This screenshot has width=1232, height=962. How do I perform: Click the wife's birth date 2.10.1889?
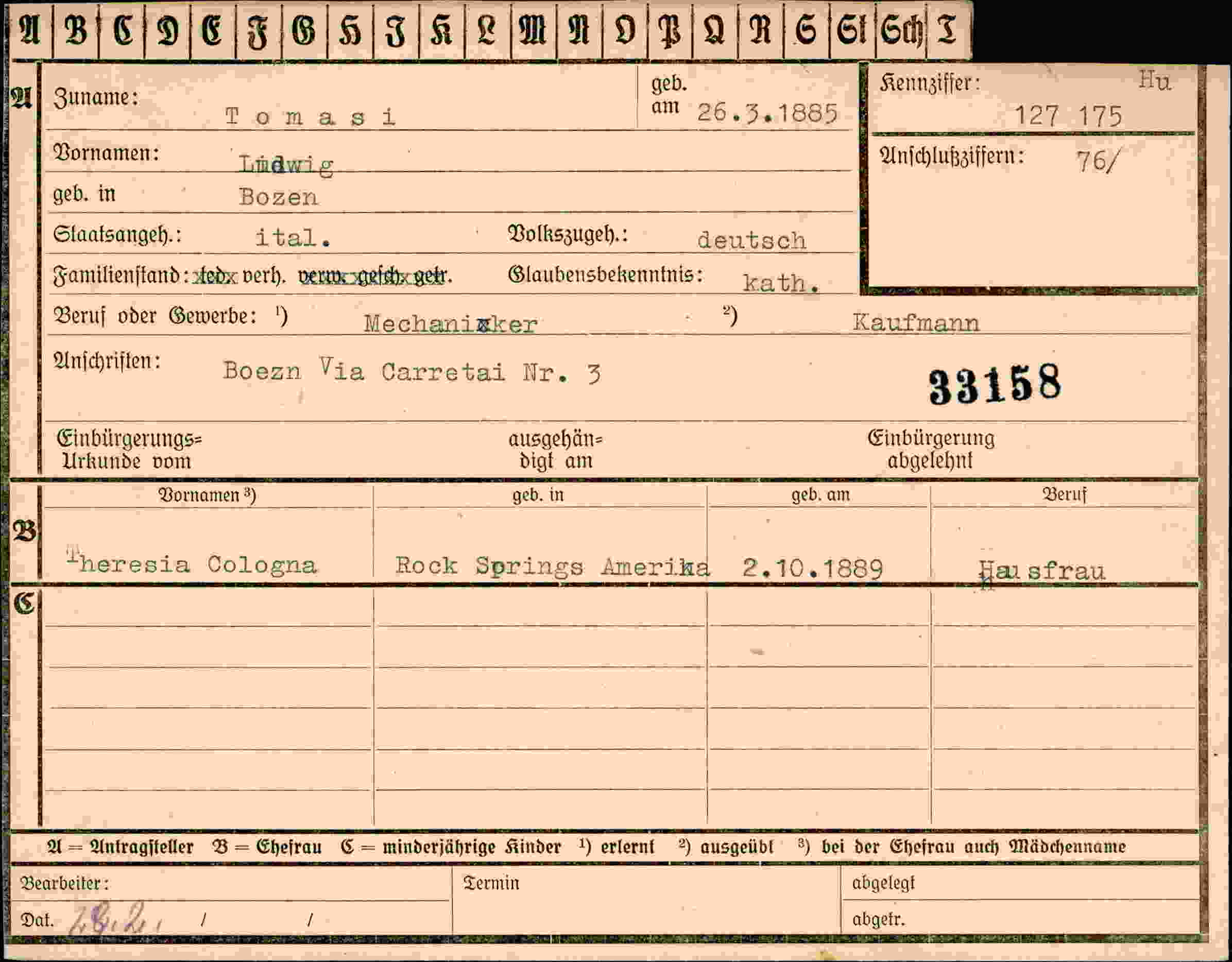click(813, 569)
